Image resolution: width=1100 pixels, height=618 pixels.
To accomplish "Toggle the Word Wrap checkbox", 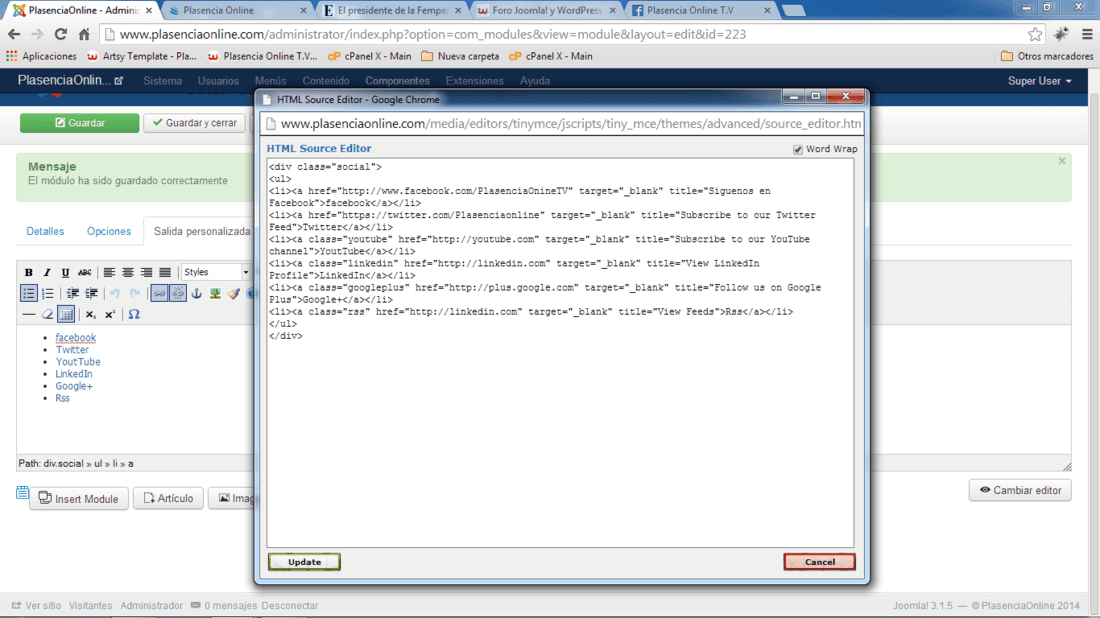I will click(x=798, y=149).
